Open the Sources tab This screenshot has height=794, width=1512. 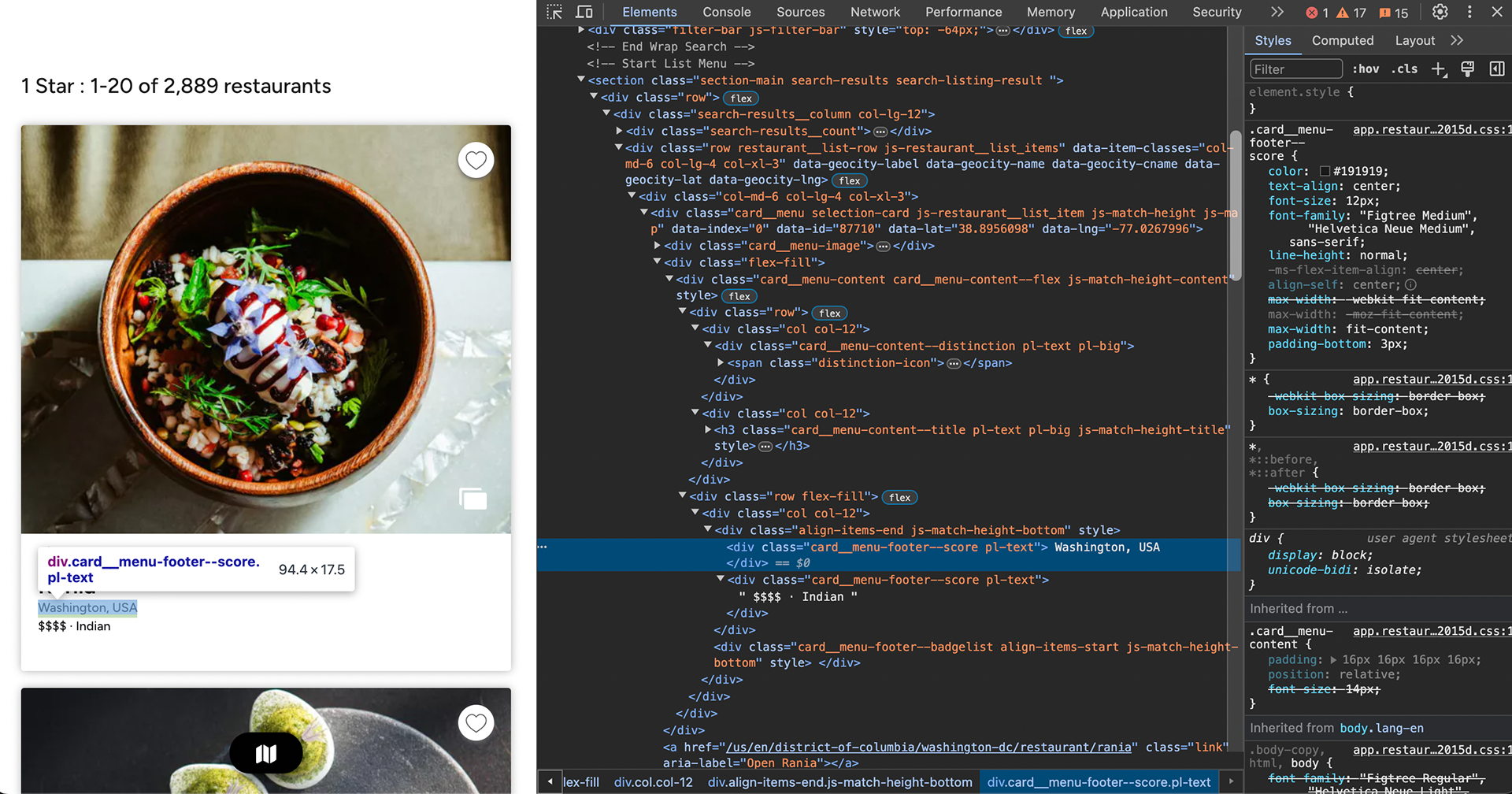point(800,12)
